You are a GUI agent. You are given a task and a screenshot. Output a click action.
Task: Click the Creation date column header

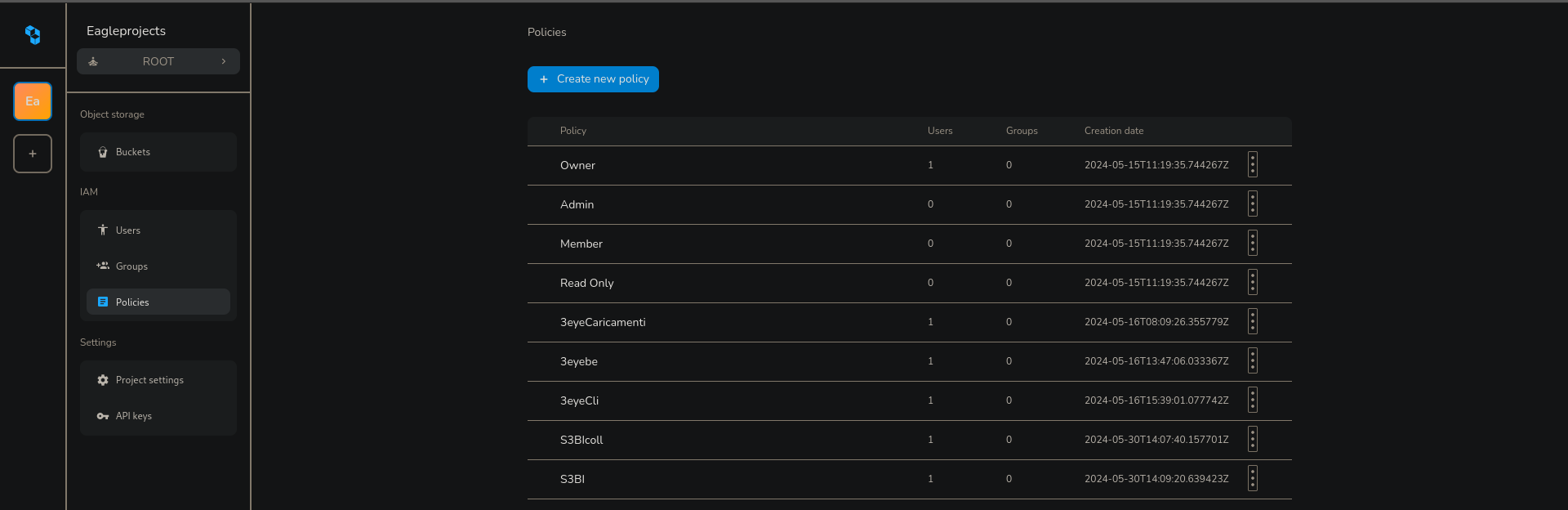click(x=1113, y=131)
